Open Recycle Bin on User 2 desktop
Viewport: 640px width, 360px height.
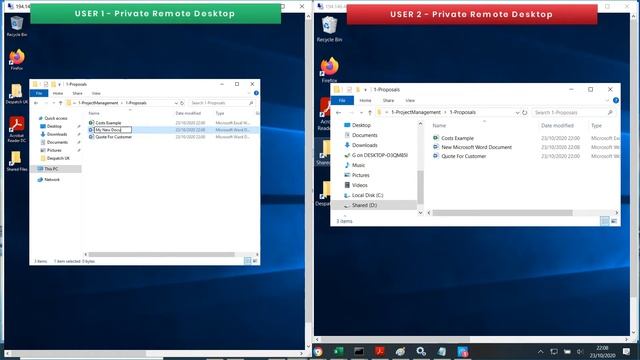[x=329, y=29]
